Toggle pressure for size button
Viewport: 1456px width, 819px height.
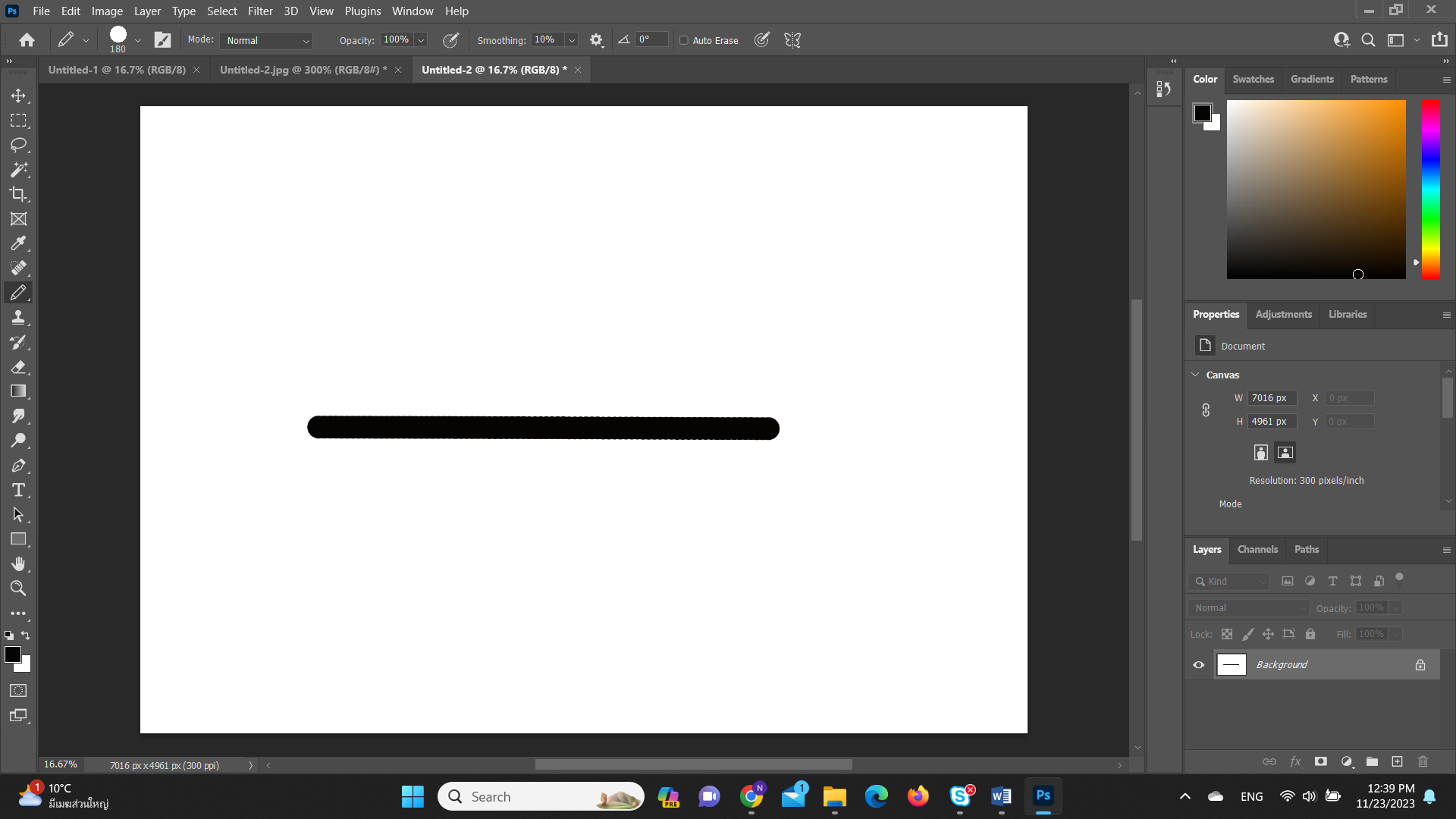762,40
